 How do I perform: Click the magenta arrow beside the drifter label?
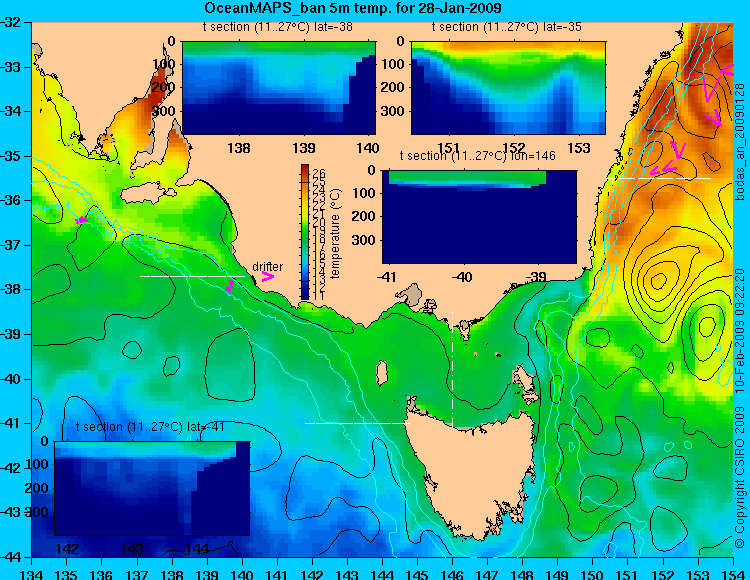pyautogui.click(x=267, y=277)
